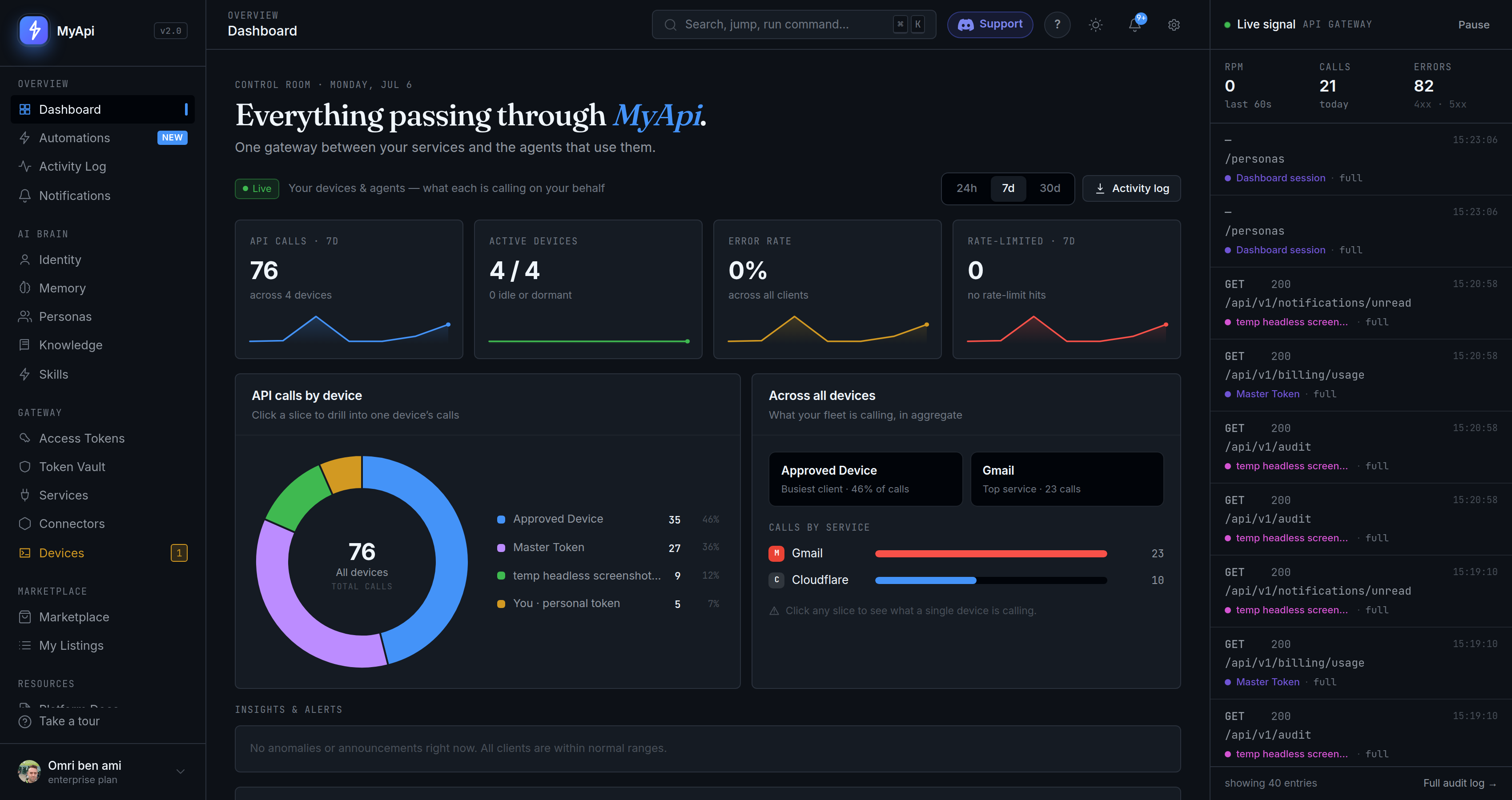1512x800 pixels.
Task: Click the search magnifier icon
Action: [x=670, y=24]
